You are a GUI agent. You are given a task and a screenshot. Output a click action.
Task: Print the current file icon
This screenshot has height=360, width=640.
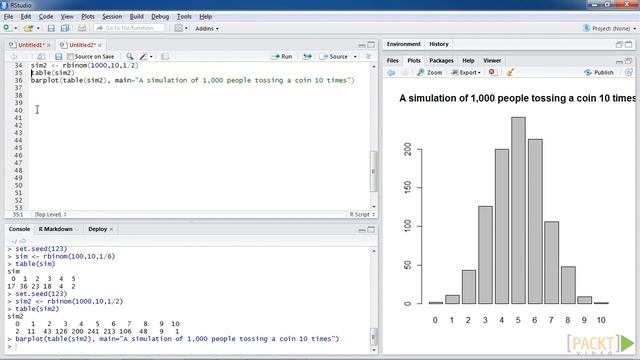(82, 28)
